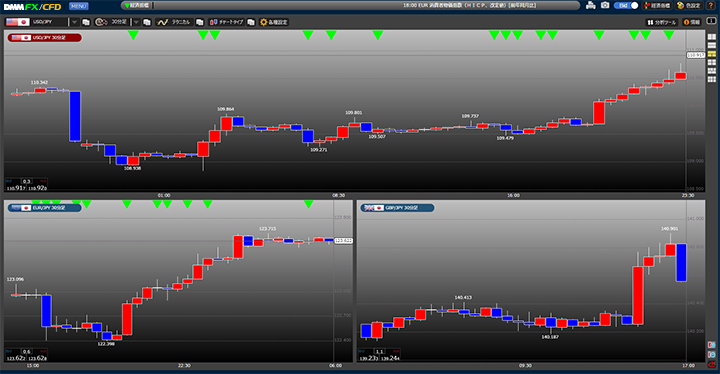Select the GBP/JPY chart title tab
The image size is (720, 374).
click(x=397, y=208)
